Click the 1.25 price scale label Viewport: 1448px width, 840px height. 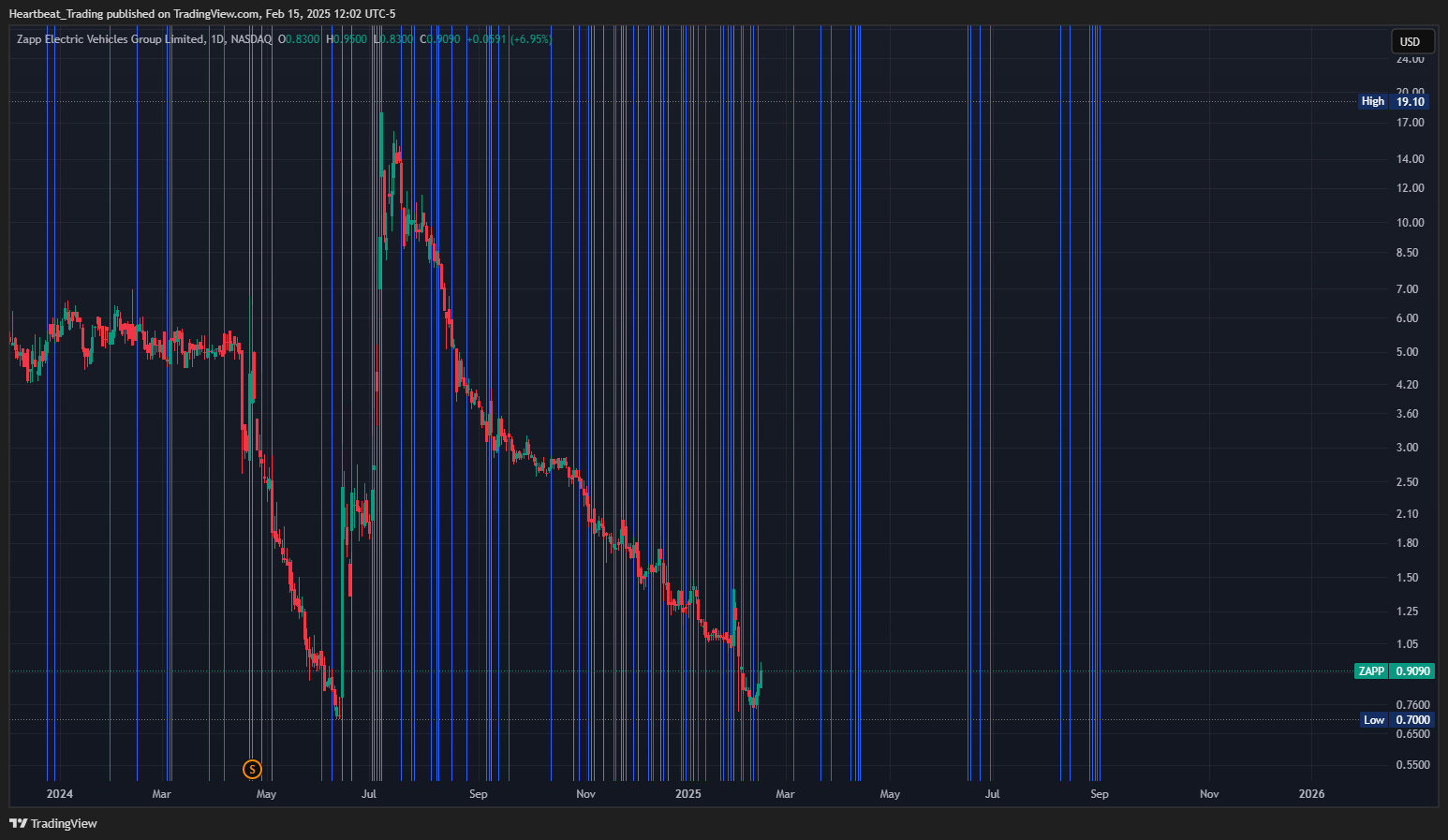(x=1407, y=612)
